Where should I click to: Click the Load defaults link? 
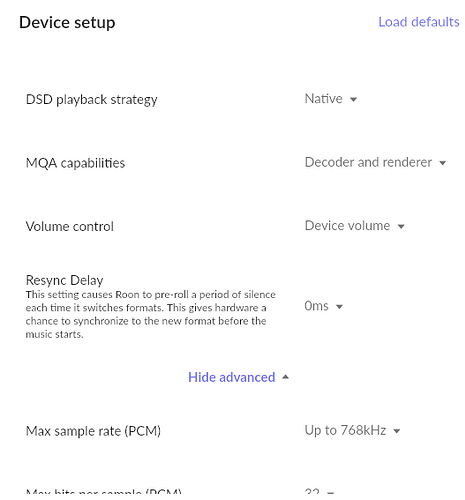pyautogui.click(x=419, y=22)
